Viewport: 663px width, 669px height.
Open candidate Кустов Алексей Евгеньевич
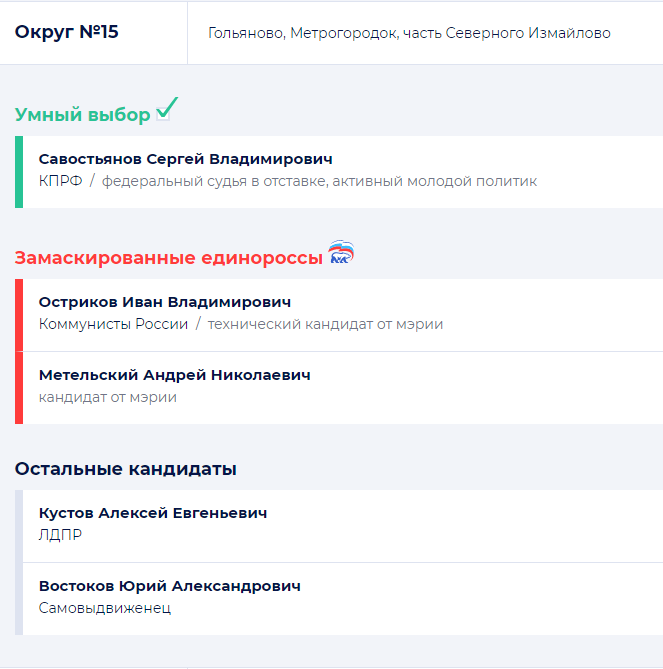tap(153, 513)
